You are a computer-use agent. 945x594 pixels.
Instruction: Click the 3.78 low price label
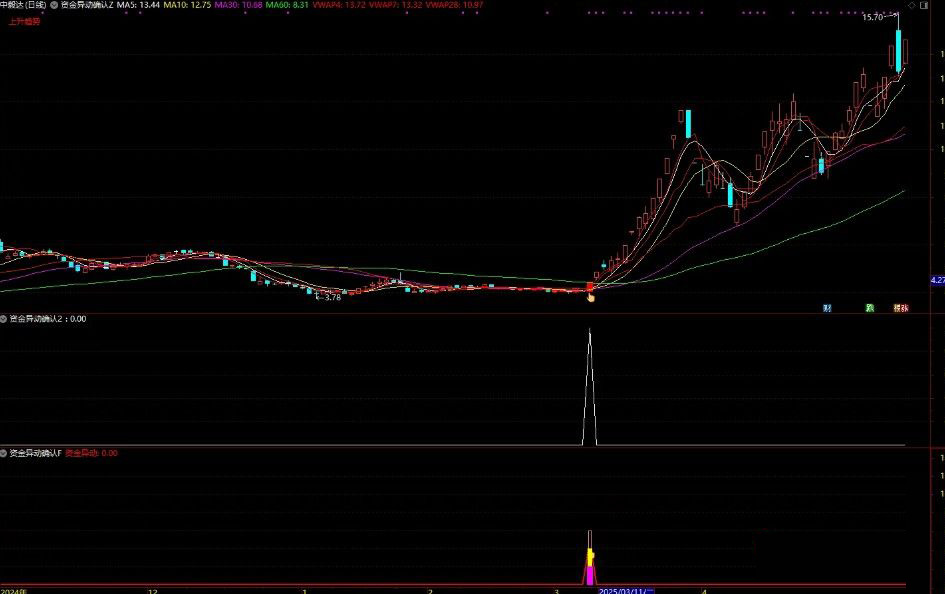tap(330, 297)
